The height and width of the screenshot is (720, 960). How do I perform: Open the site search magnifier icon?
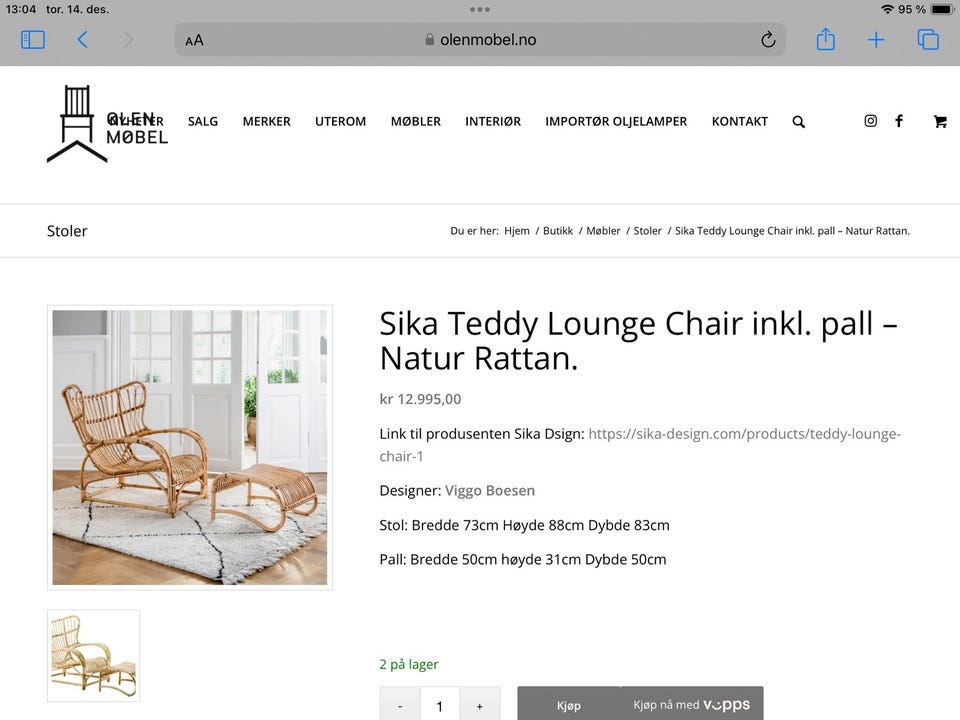(798, 122)
